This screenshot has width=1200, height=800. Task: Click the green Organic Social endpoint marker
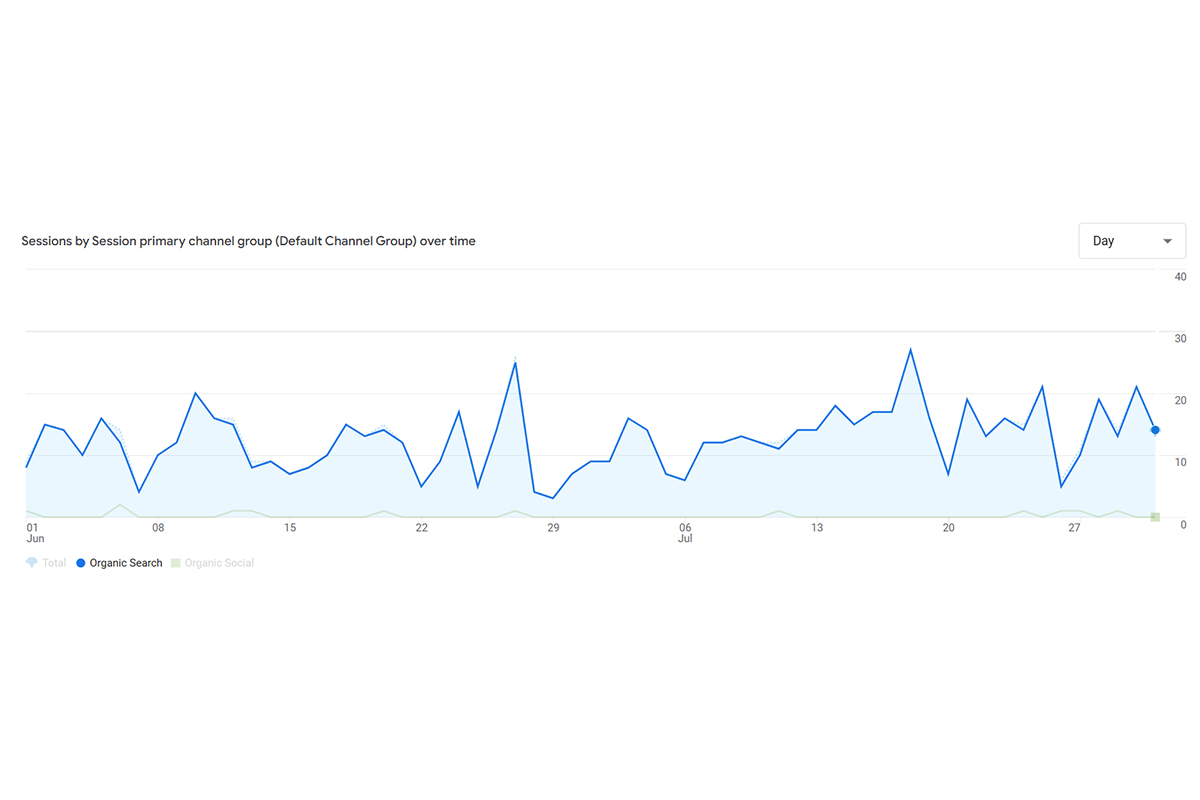point(1155,516)
